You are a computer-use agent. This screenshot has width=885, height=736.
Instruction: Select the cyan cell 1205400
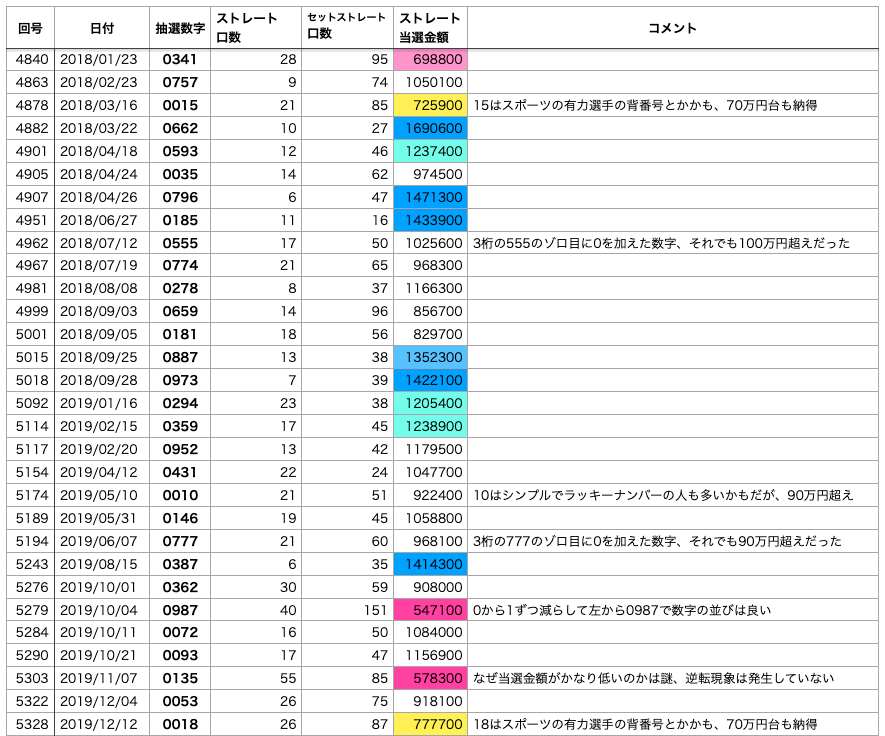click(430, 404)
